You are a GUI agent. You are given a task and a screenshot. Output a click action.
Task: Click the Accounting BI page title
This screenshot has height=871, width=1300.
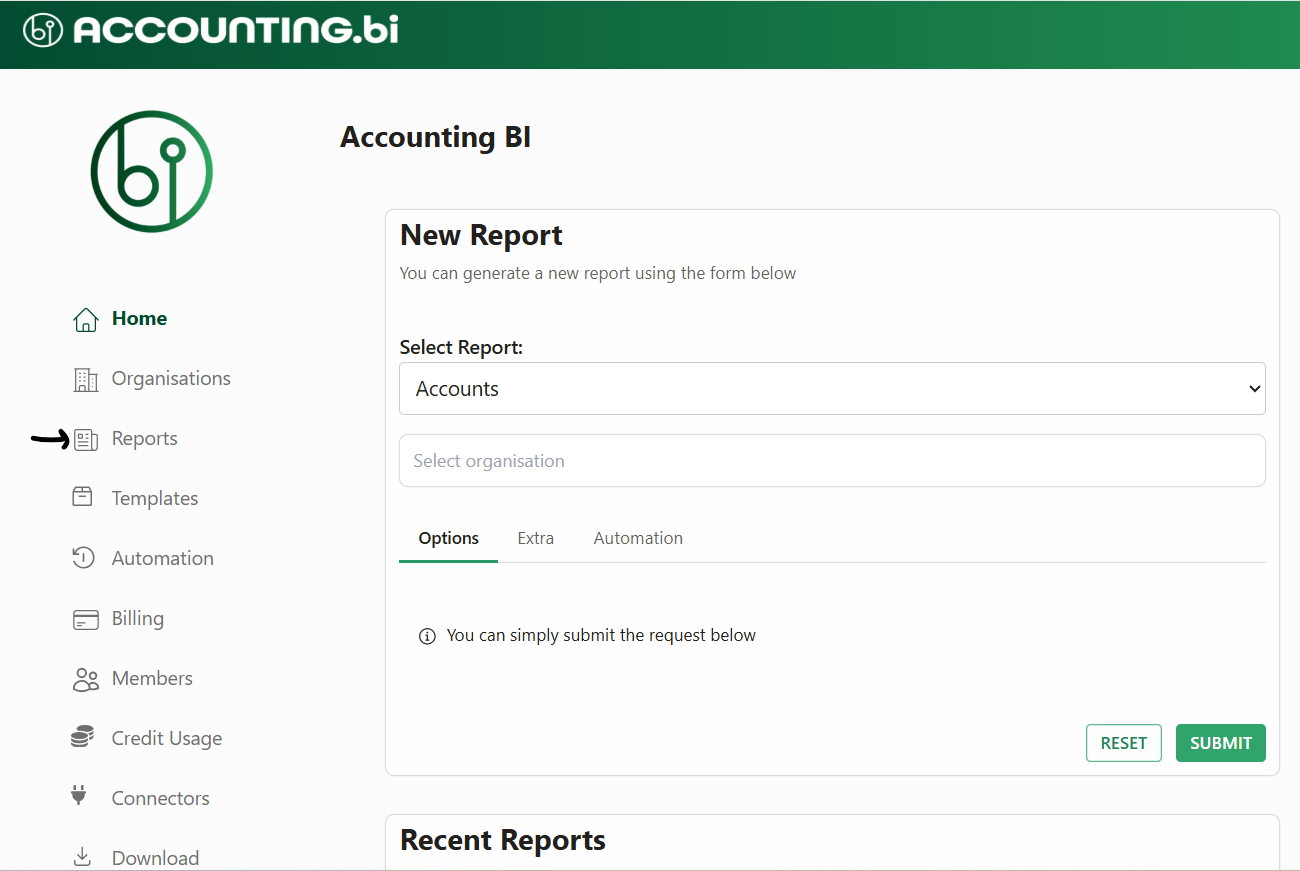(x=435, y=137)
